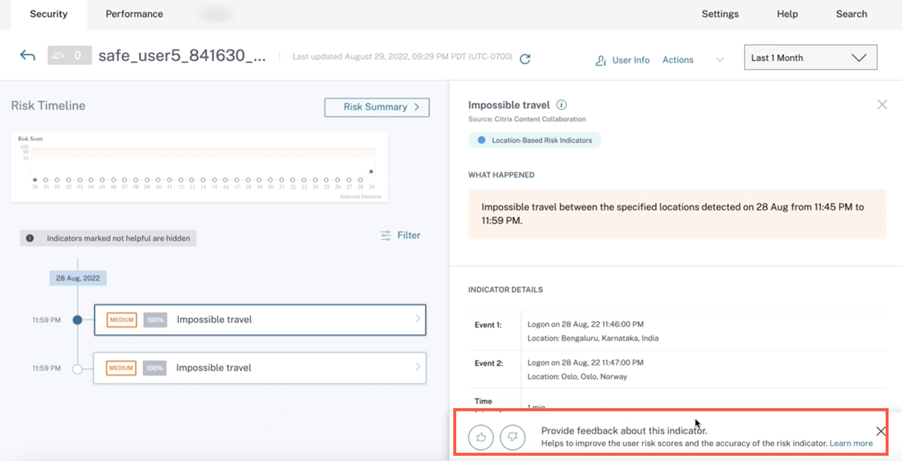Click the Location-Based Risk Indicators tag
Image resolution: width=902 pixels, height=461 pixels.
534,140
